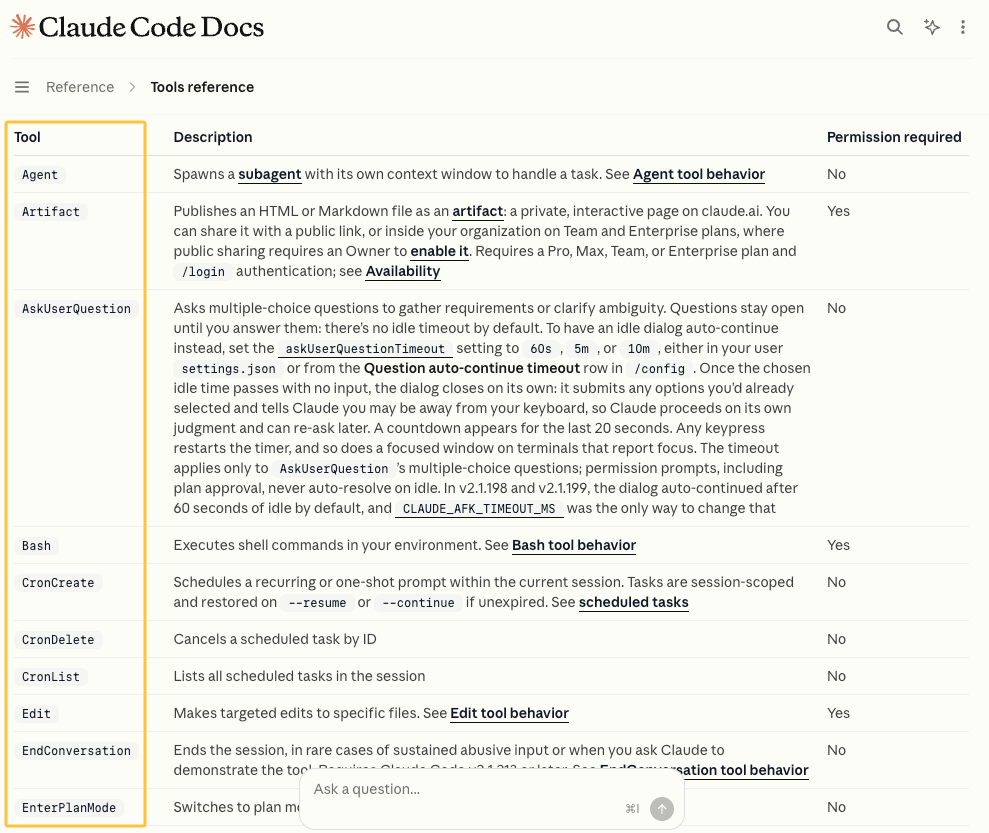Image resolution: width=989 pixels, height=833 pixels.
Task: Click the Permission required column header
Action: 894,137
